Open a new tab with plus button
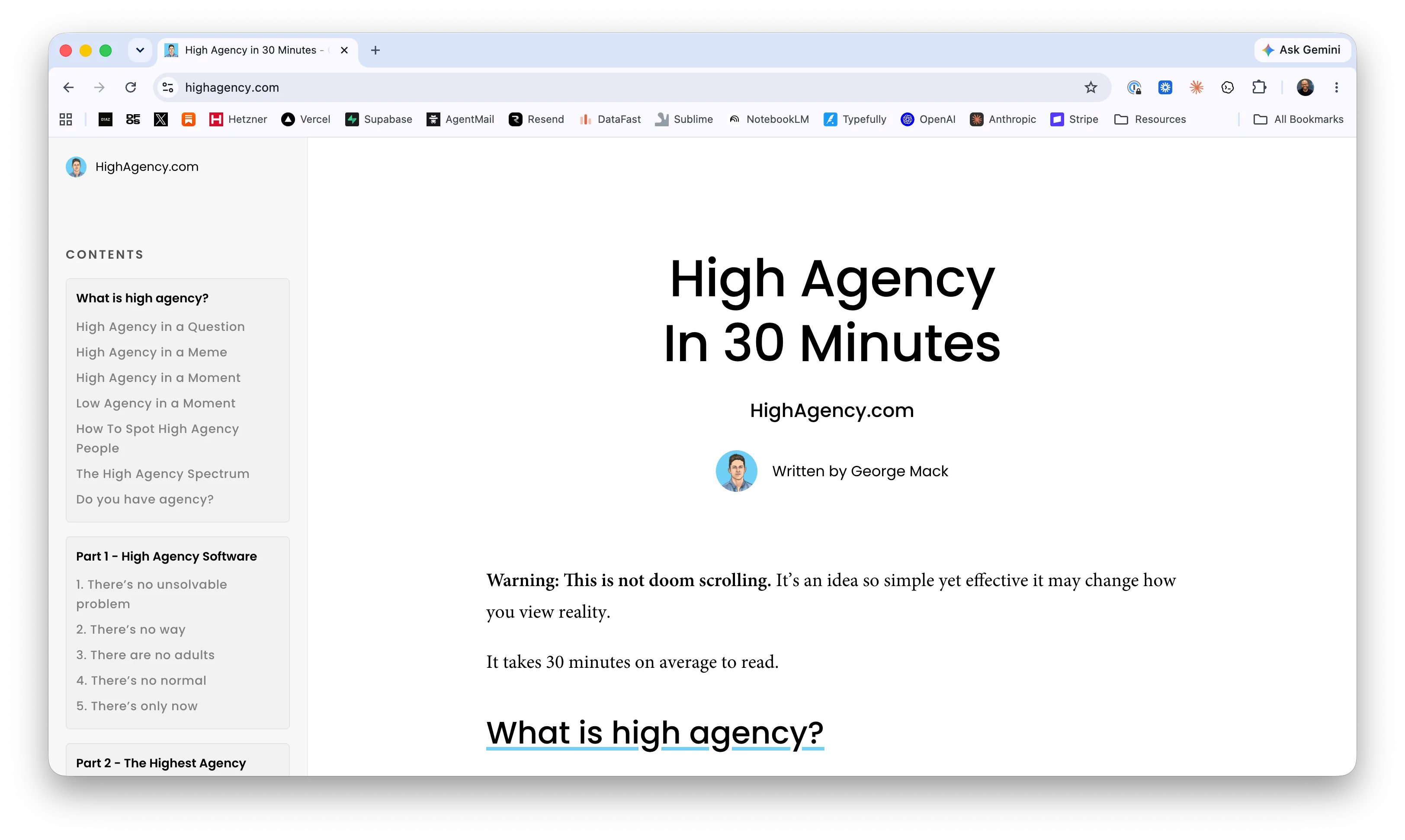The image size is (1405, 840). 375,50
